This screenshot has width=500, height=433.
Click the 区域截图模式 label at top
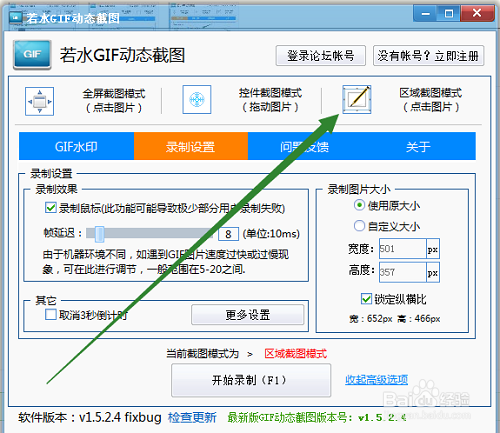[x=431, y=93]
